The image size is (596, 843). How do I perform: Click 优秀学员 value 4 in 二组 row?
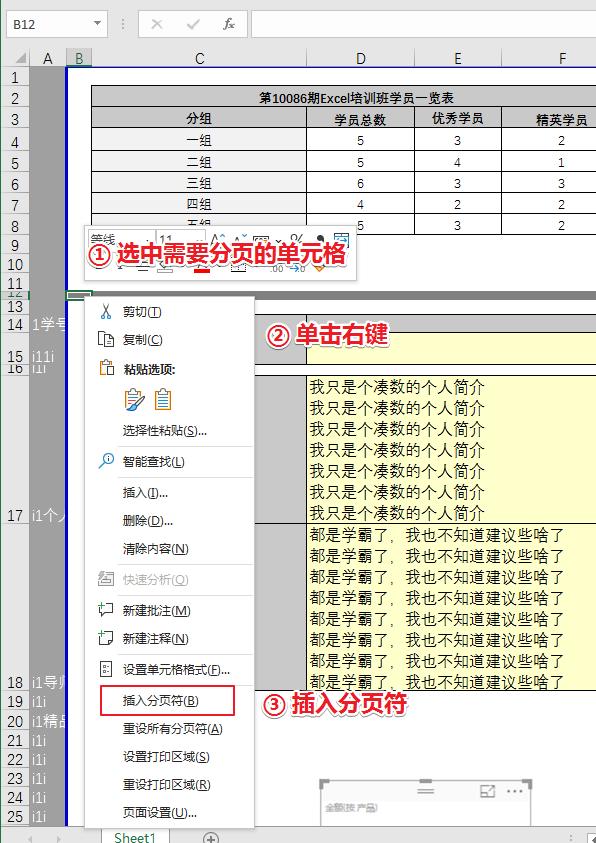(457, 162)
